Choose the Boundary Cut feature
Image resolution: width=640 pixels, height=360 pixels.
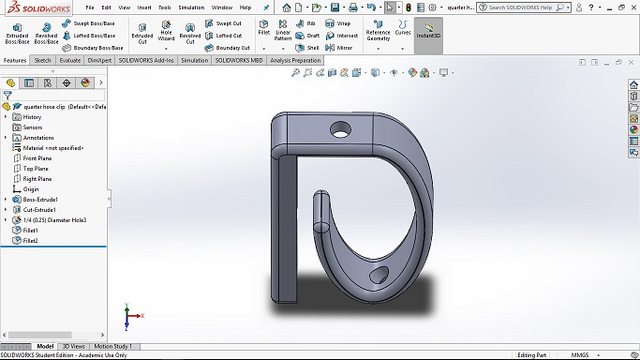227,48
